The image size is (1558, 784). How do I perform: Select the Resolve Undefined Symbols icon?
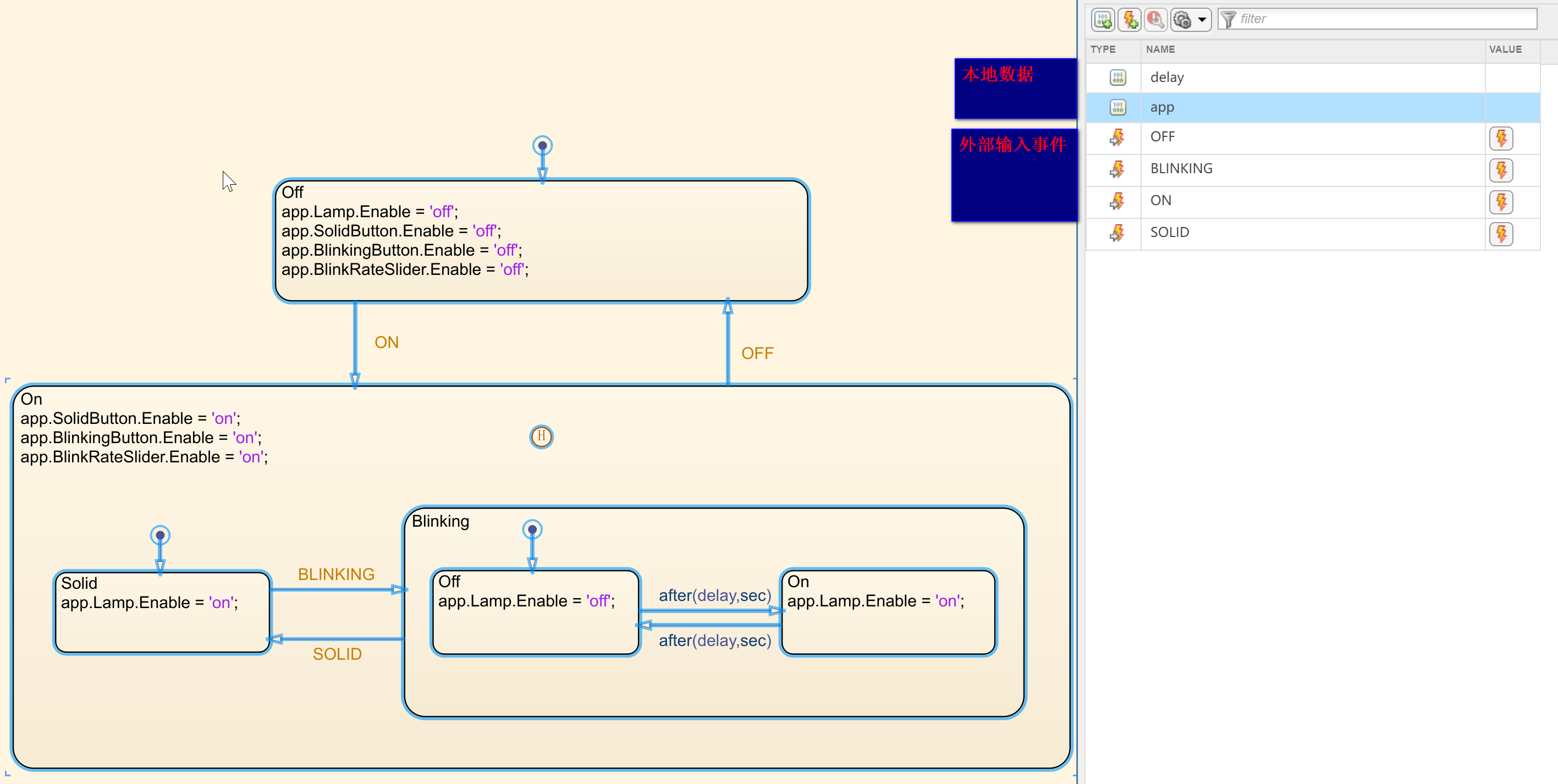(1156, 20)
